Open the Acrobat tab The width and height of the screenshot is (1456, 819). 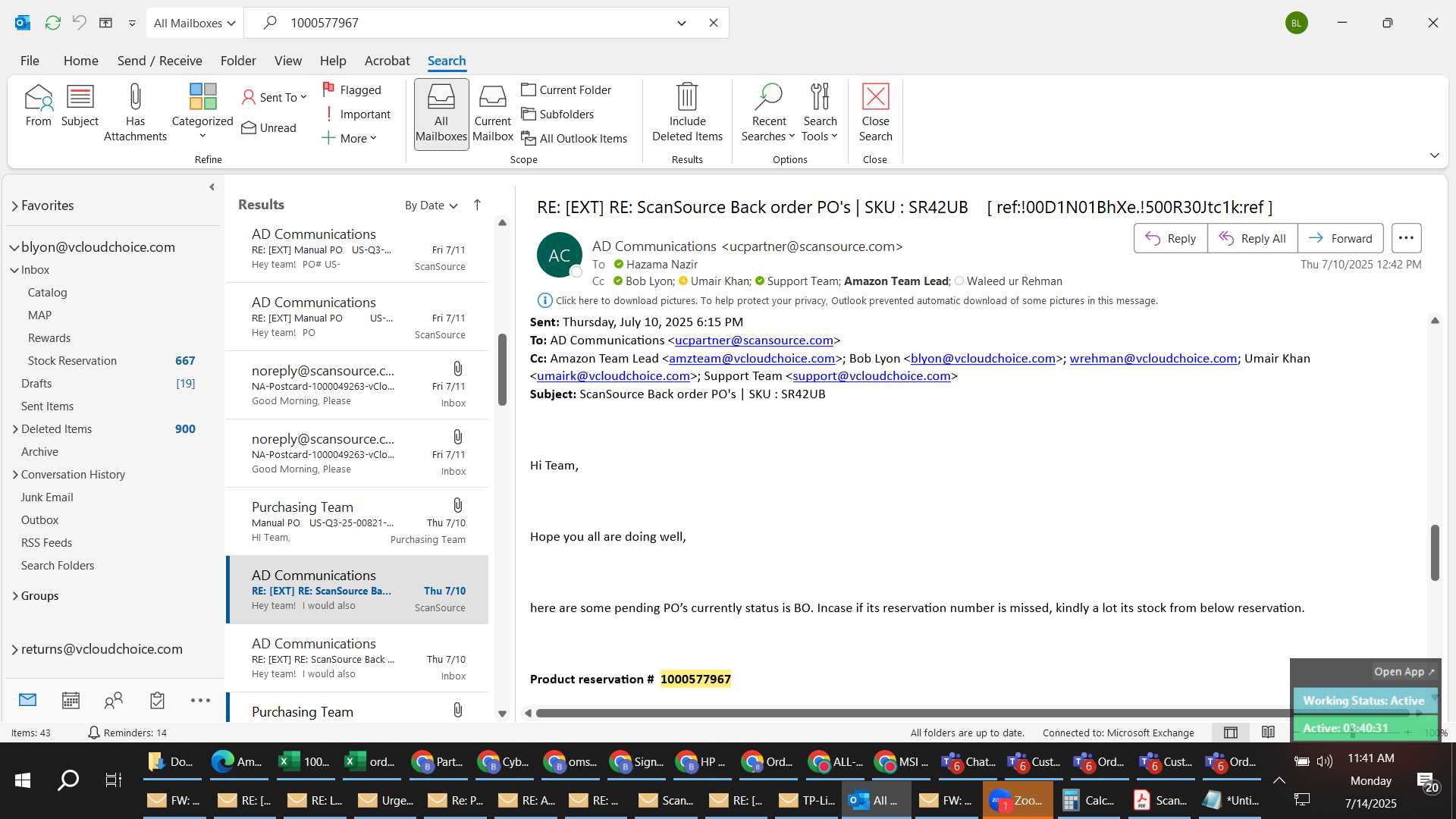[x=387, y=61]
